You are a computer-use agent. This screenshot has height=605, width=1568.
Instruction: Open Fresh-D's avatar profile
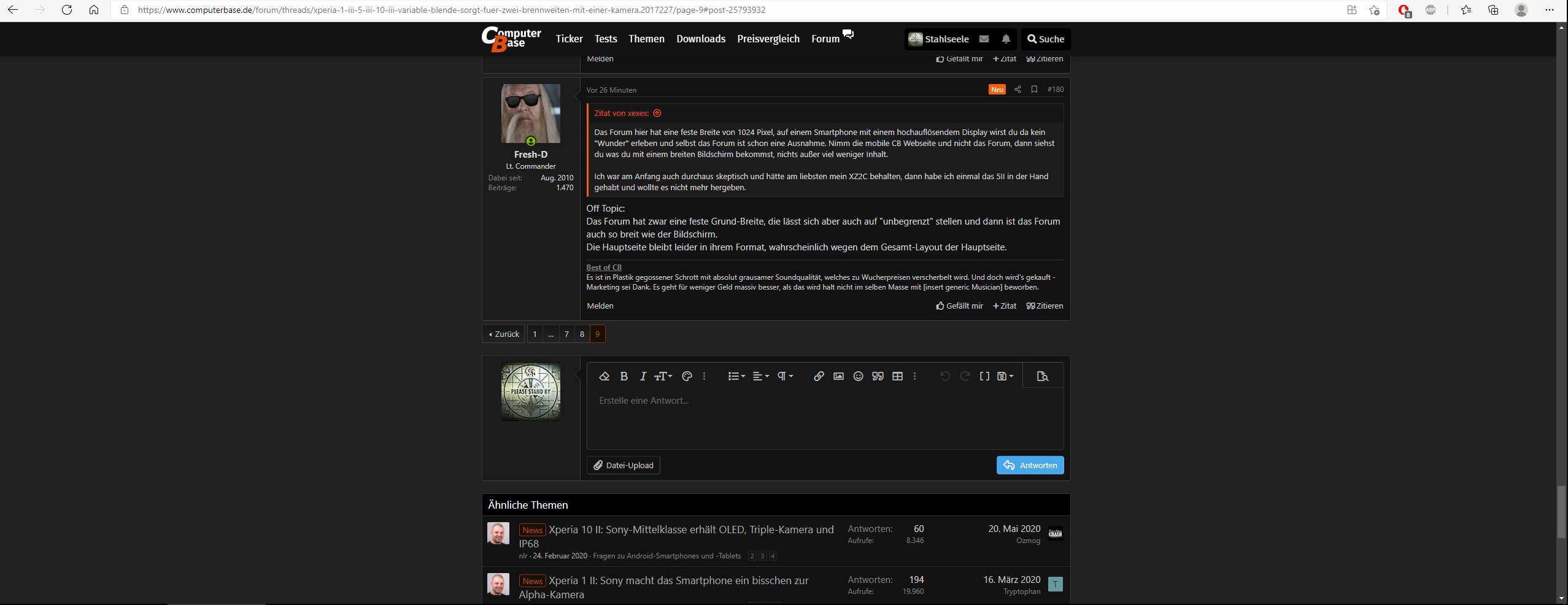tap(531, 114)
